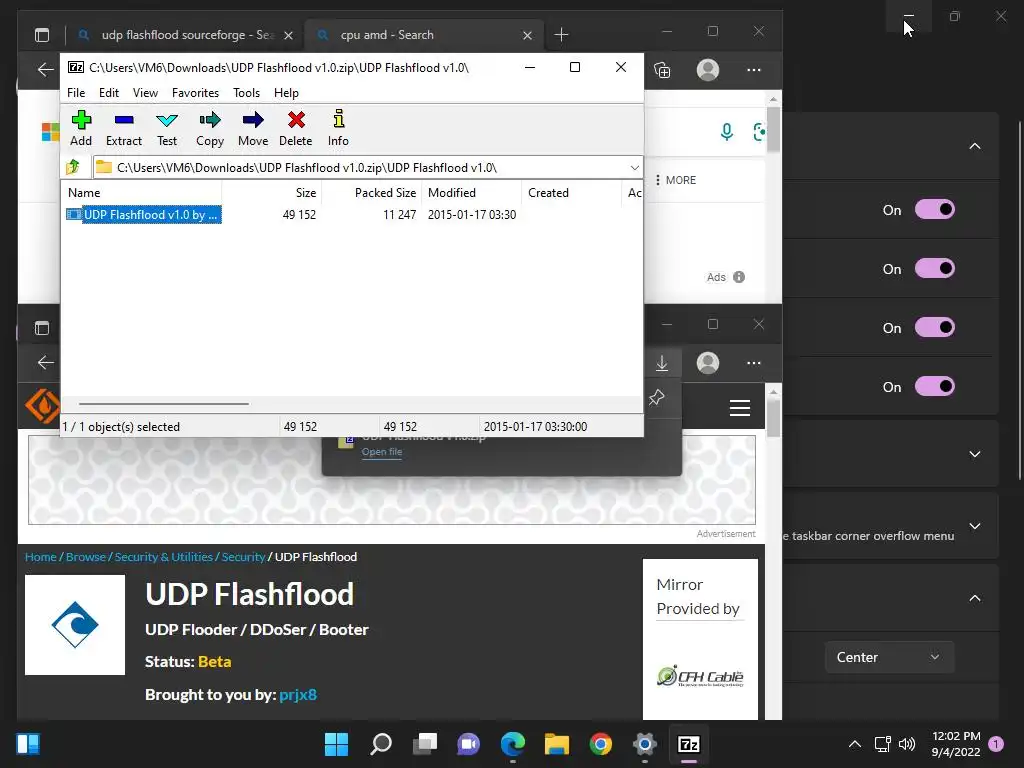Open the Center taskbar alignment dropdown
The image size is (1024, 768).
(889, 657)
